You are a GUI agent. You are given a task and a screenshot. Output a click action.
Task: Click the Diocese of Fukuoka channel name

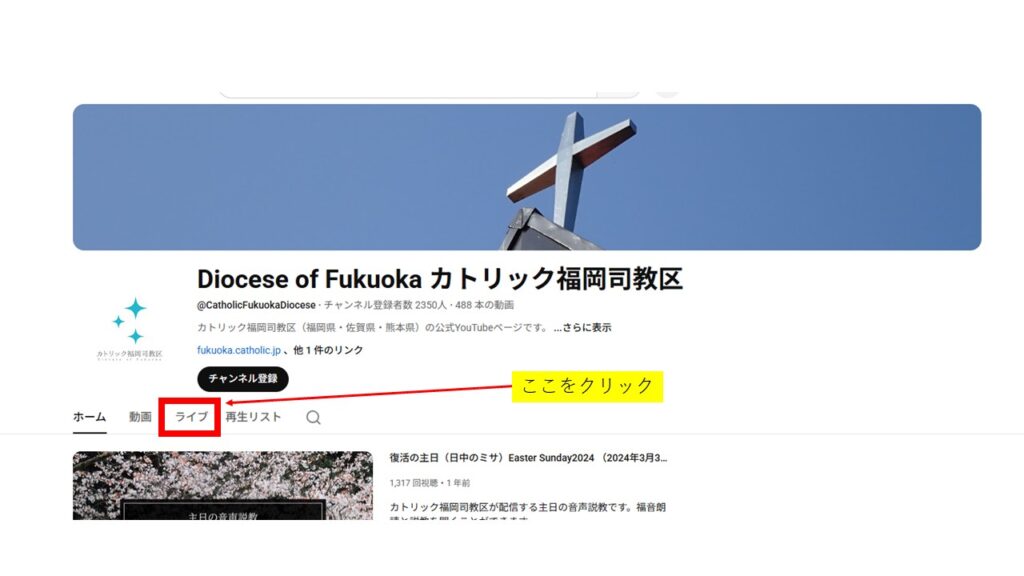coord(440,279)
